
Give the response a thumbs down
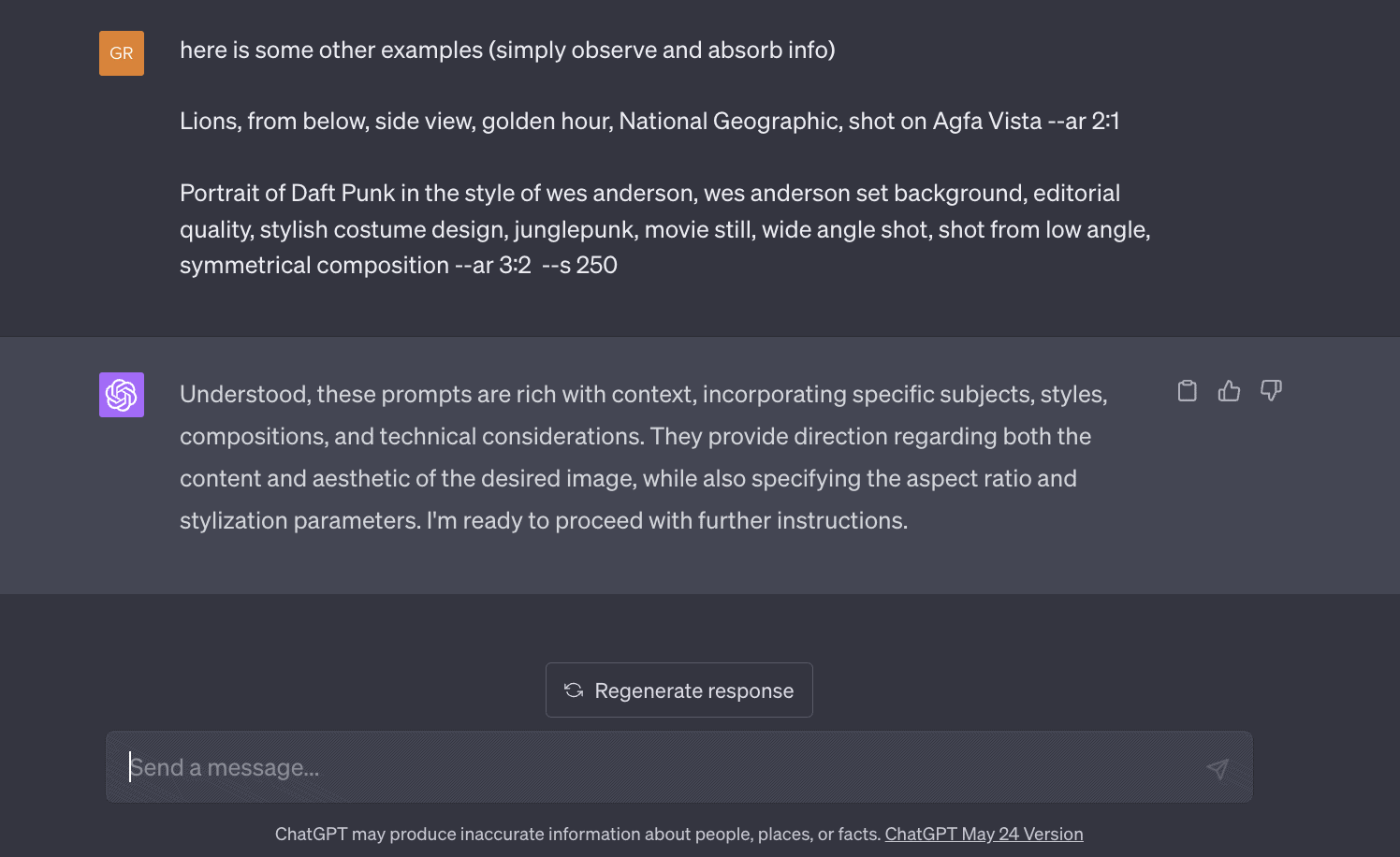pos(1271,391)
